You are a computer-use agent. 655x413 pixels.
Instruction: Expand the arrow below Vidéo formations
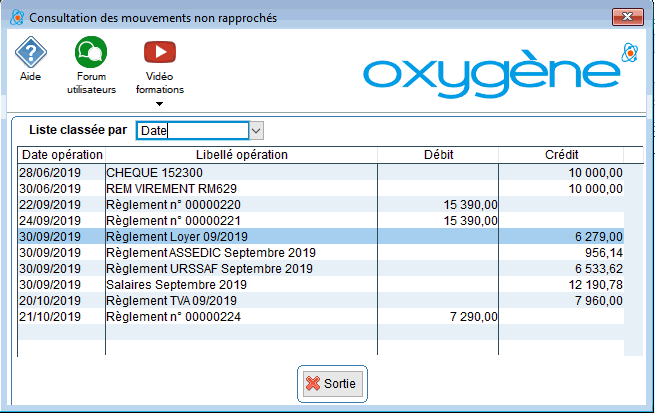(x=160, y=103)
